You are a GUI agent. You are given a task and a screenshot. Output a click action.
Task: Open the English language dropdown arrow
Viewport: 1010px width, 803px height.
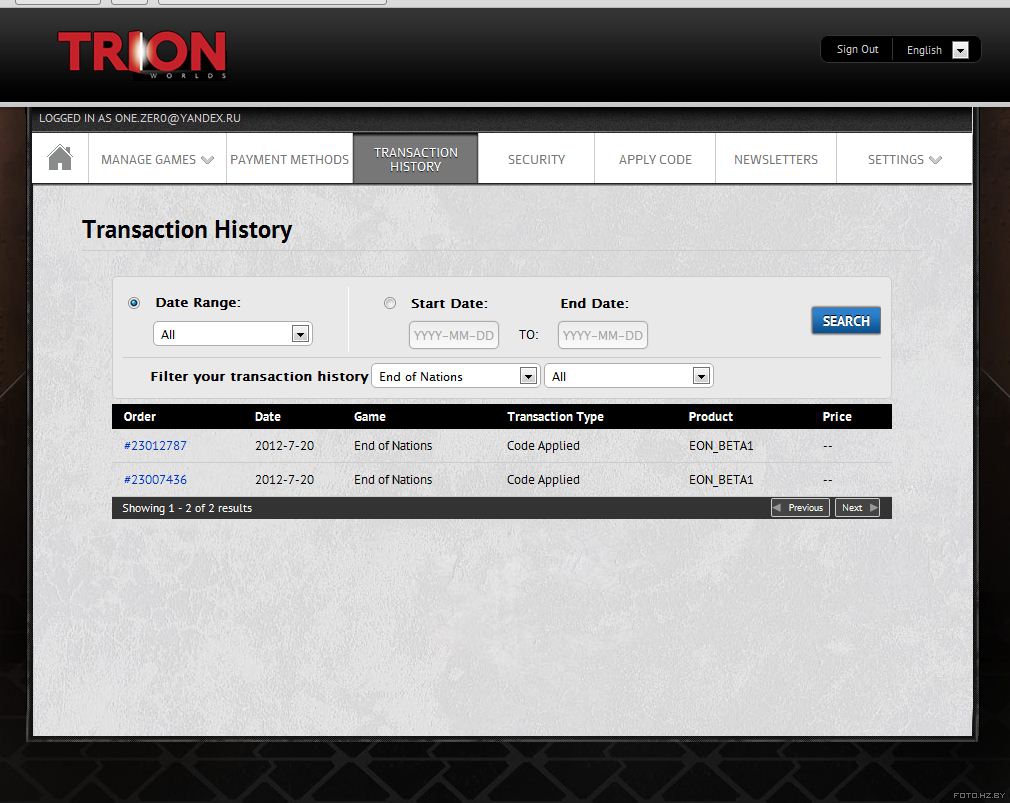(960, 50)
